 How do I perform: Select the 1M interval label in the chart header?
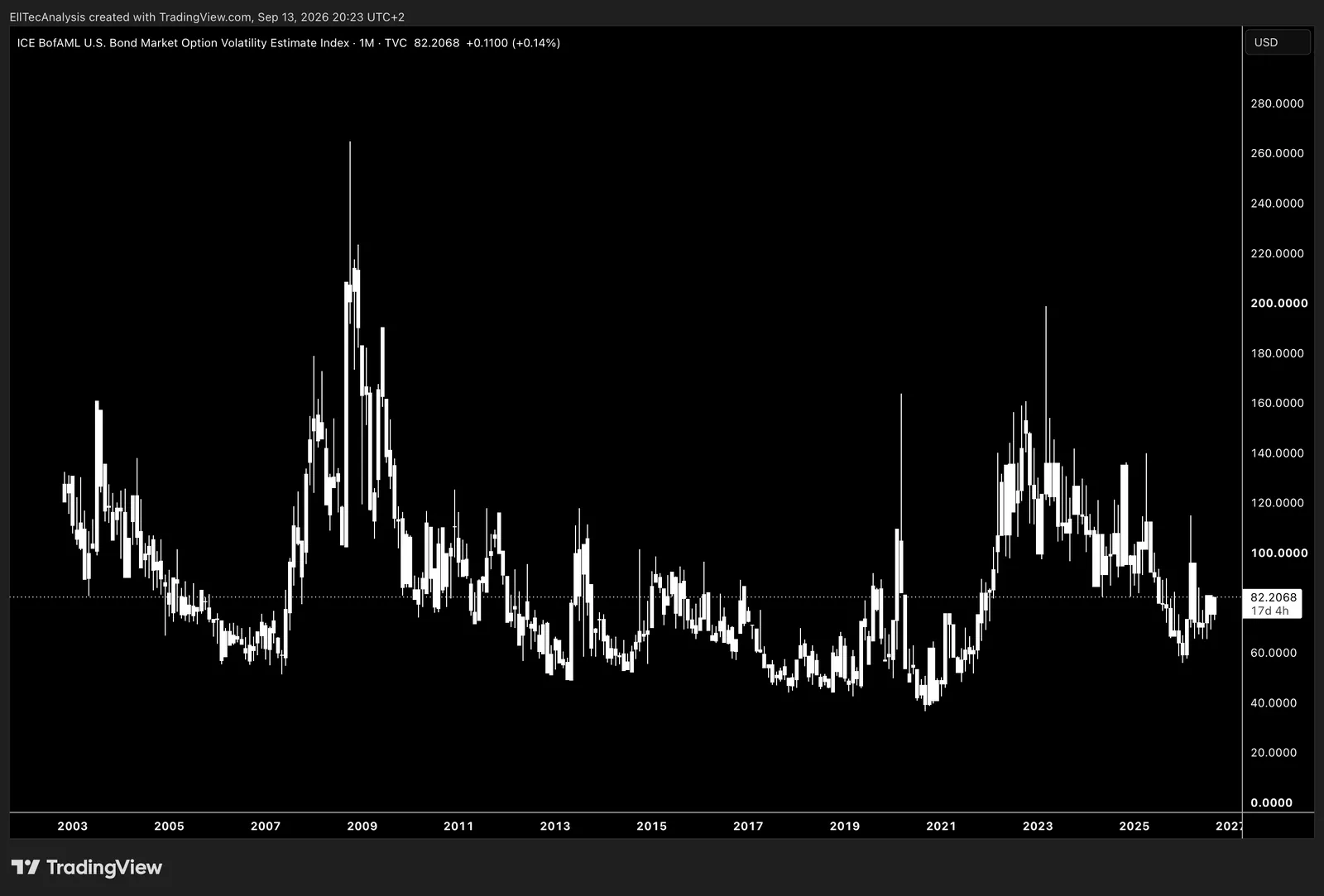[367, 43]
